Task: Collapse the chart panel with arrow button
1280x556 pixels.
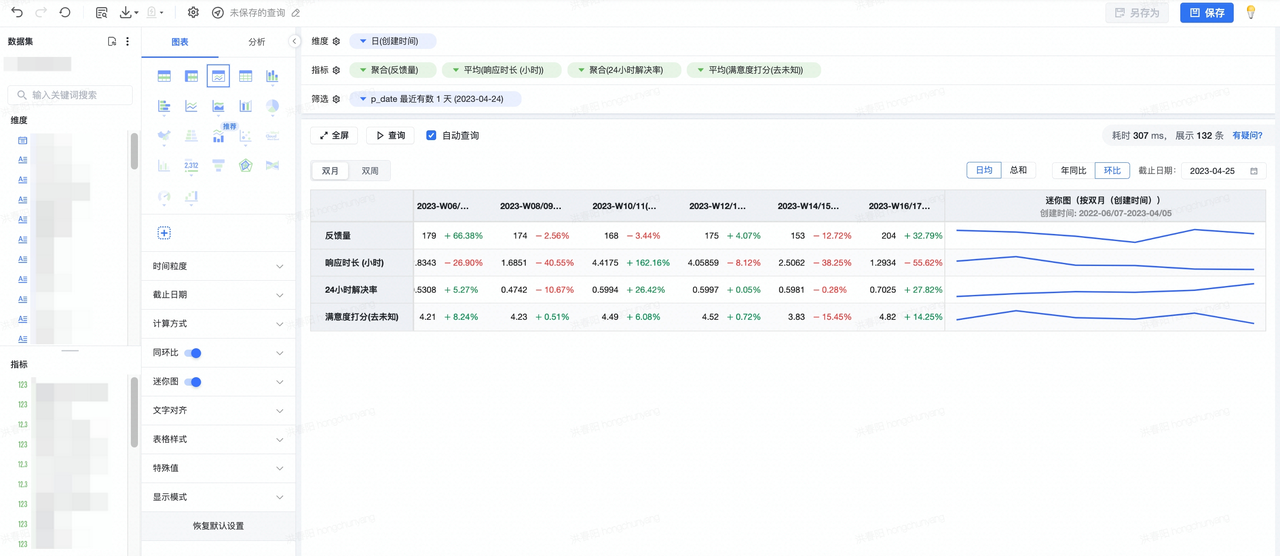Action: [294, 42]
